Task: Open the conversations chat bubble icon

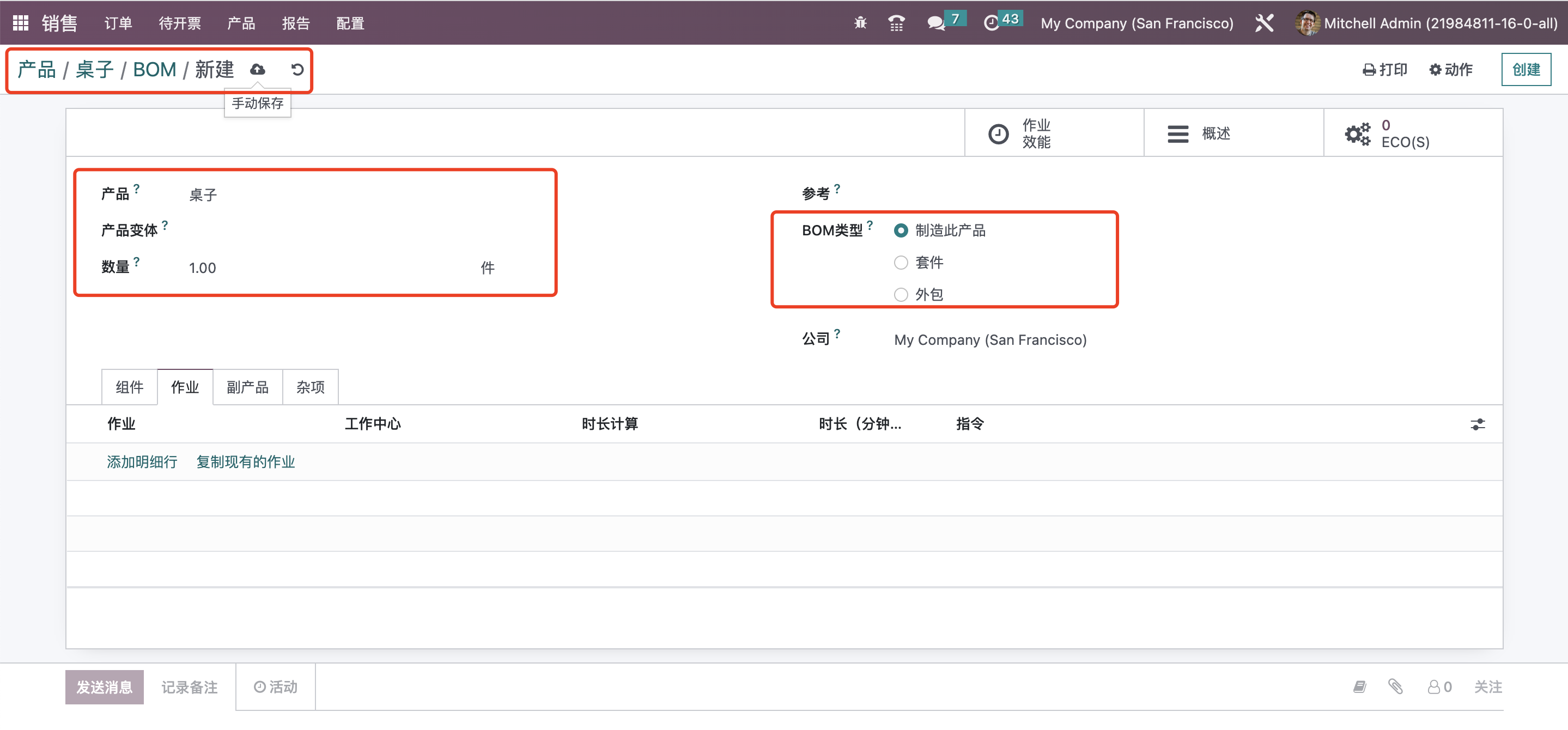Action: coord(935,24)
